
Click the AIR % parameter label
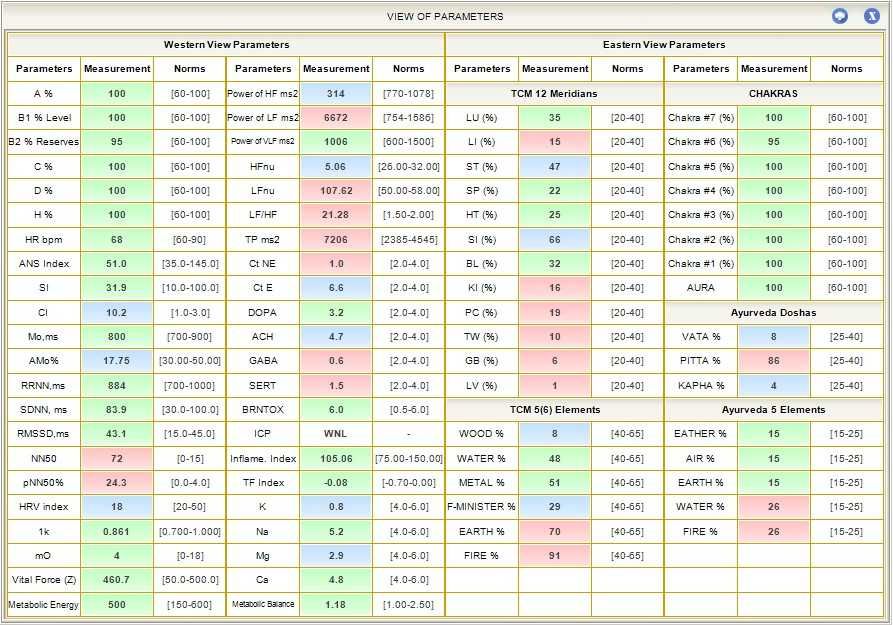coord(701,459)
